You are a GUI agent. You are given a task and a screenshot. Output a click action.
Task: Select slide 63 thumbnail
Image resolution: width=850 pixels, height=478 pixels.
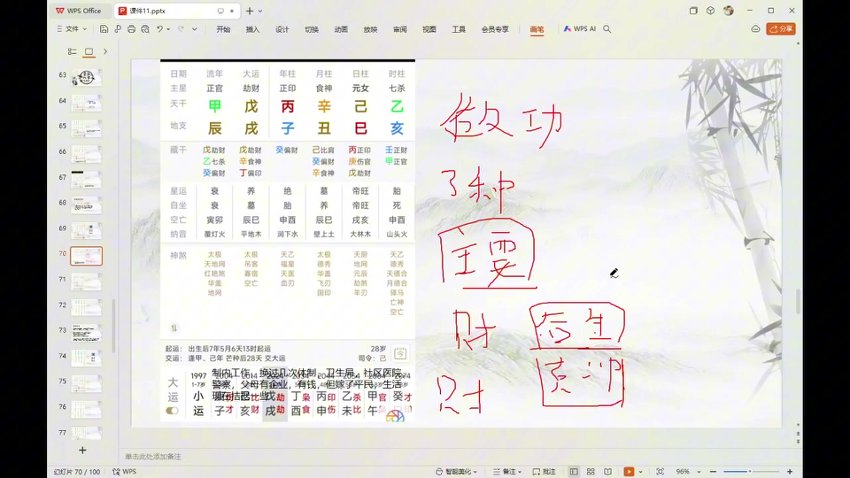coord(86,77)
